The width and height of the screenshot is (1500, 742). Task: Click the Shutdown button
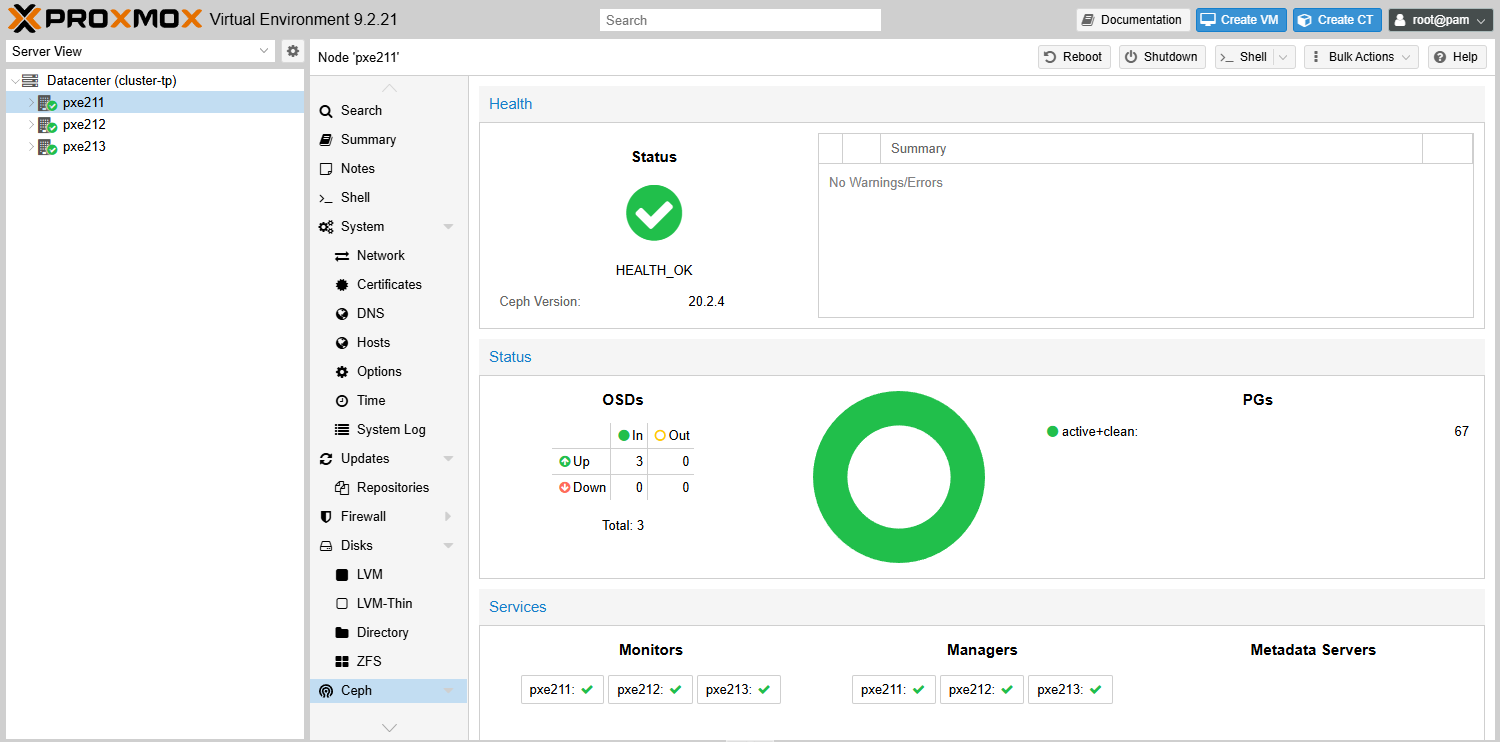tap(1162, 57)
